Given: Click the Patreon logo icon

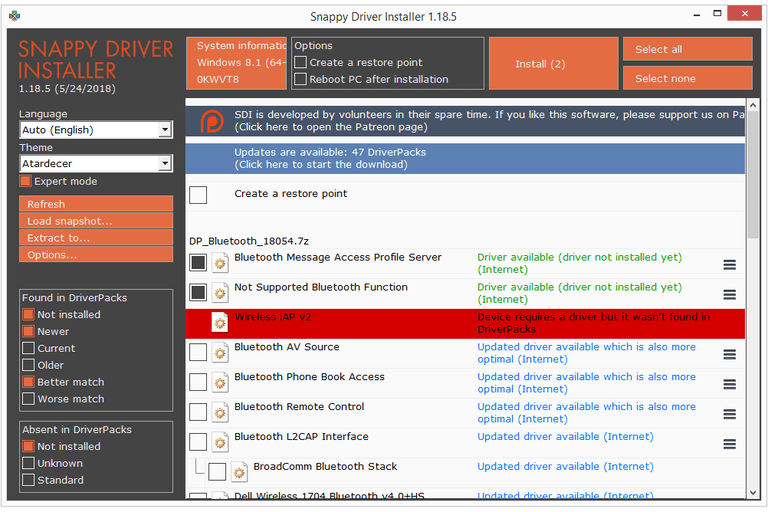Looking at the screenshot, I should click(209, 121).
